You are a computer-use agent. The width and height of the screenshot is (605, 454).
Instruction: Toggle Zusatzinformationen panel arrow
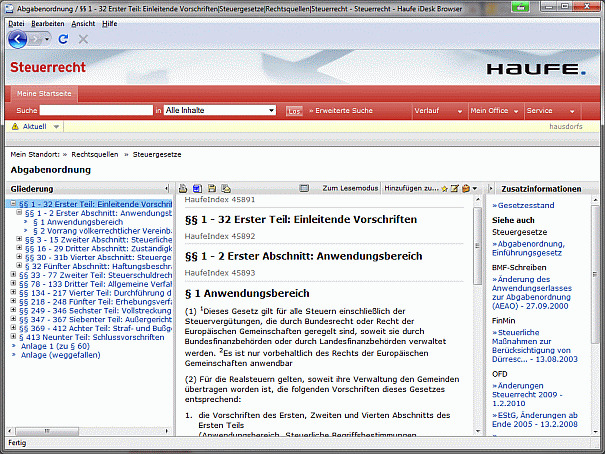[491, 189]
